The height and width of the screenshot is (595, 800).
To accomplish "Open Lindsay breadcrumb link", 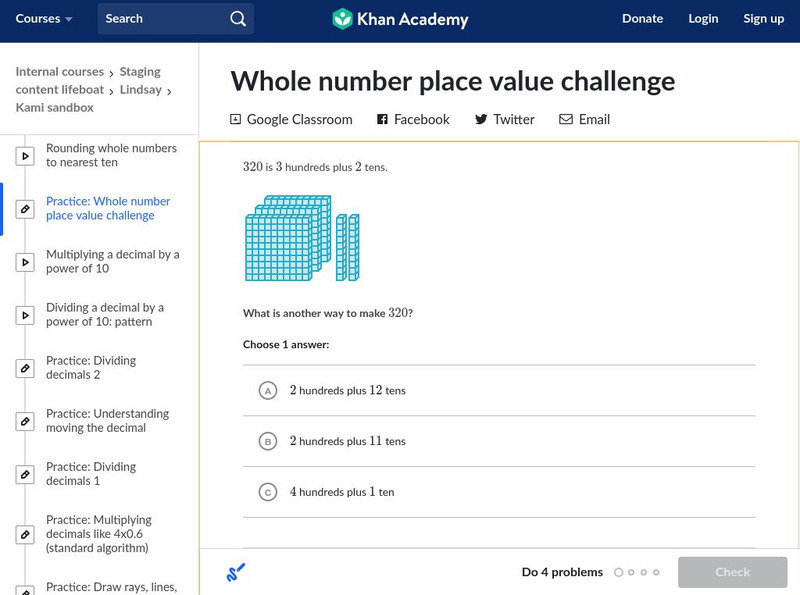I will (x=141, y=90).
